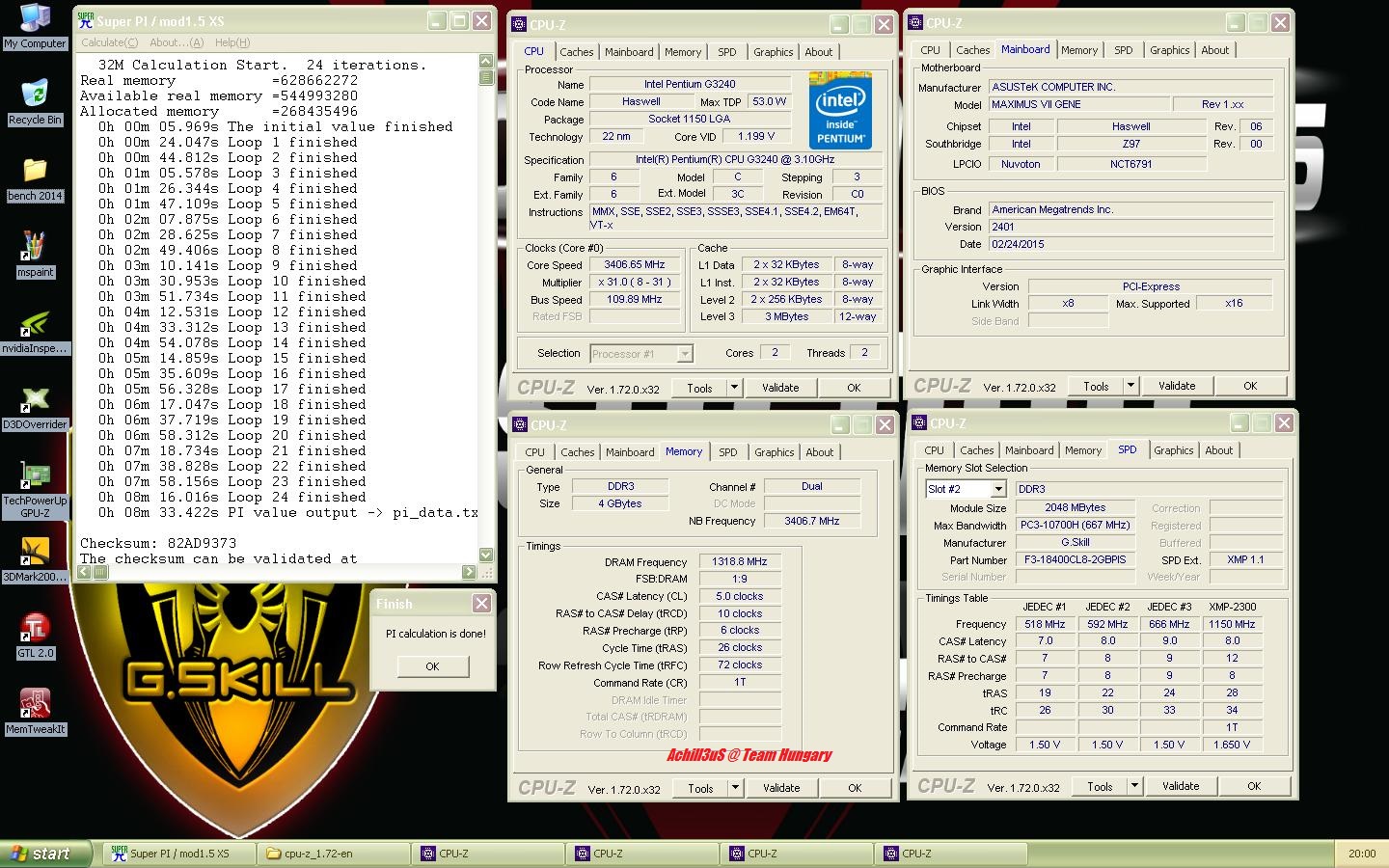Open Windows Start menu
This screenshot has width=1389, height=868.
[x=45, y=854]
